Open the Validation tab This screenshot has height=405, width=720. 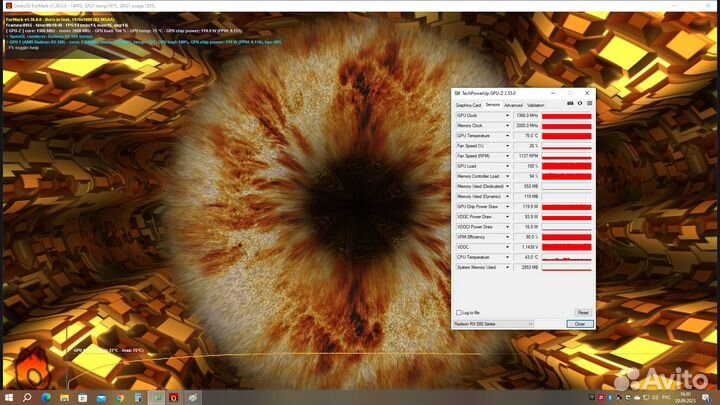(x=536, y=104)
